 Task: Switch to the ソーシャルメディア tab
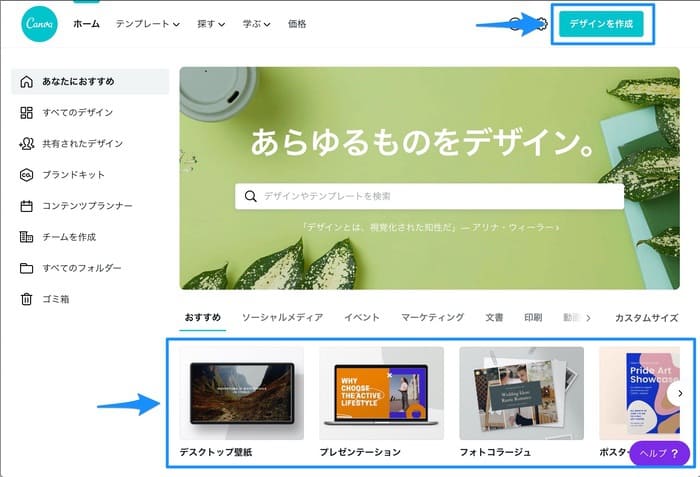pyautogui.click(x=282, y=318)
